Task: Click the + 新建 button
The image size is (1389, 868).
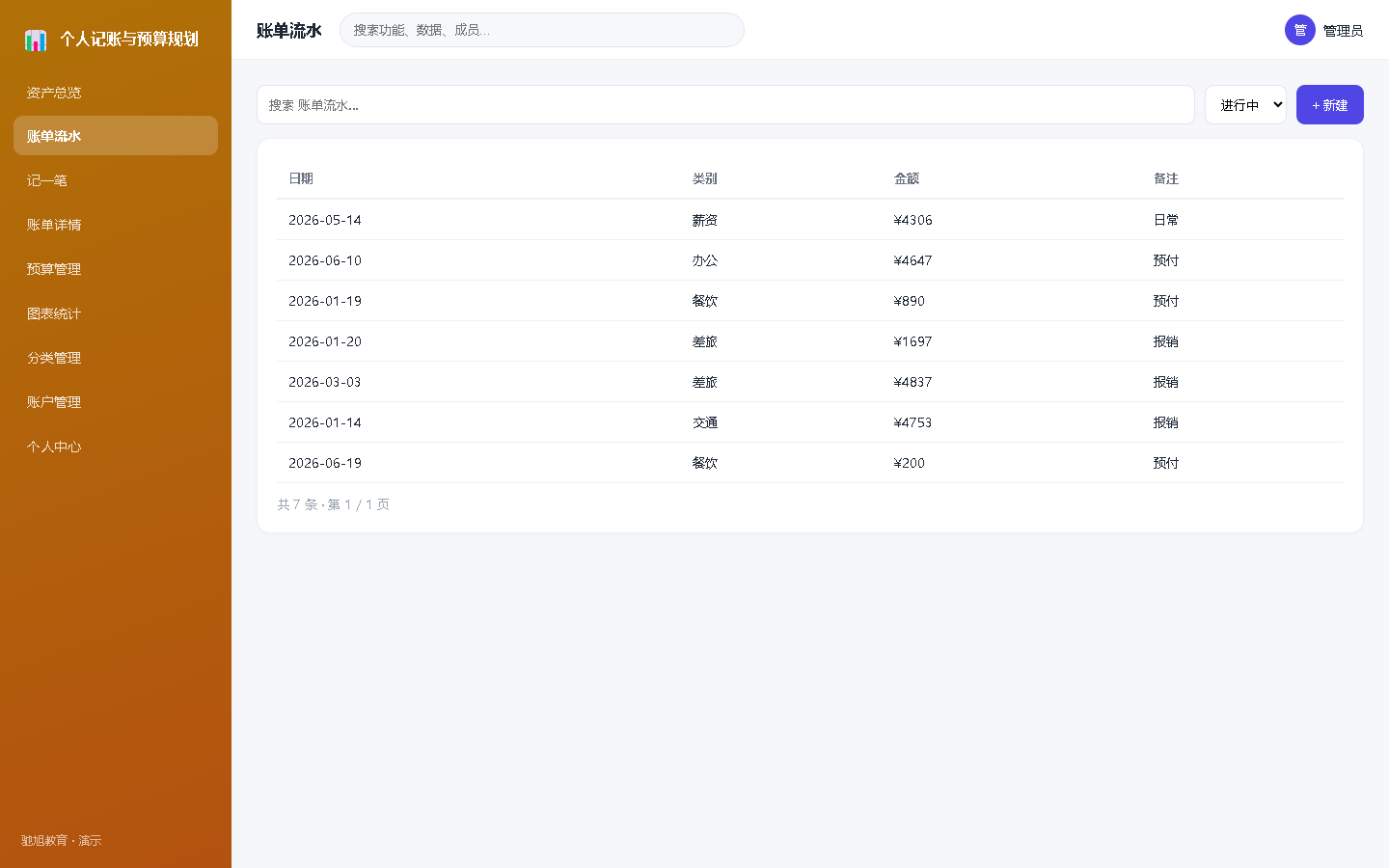Action: coord(1329,105)
